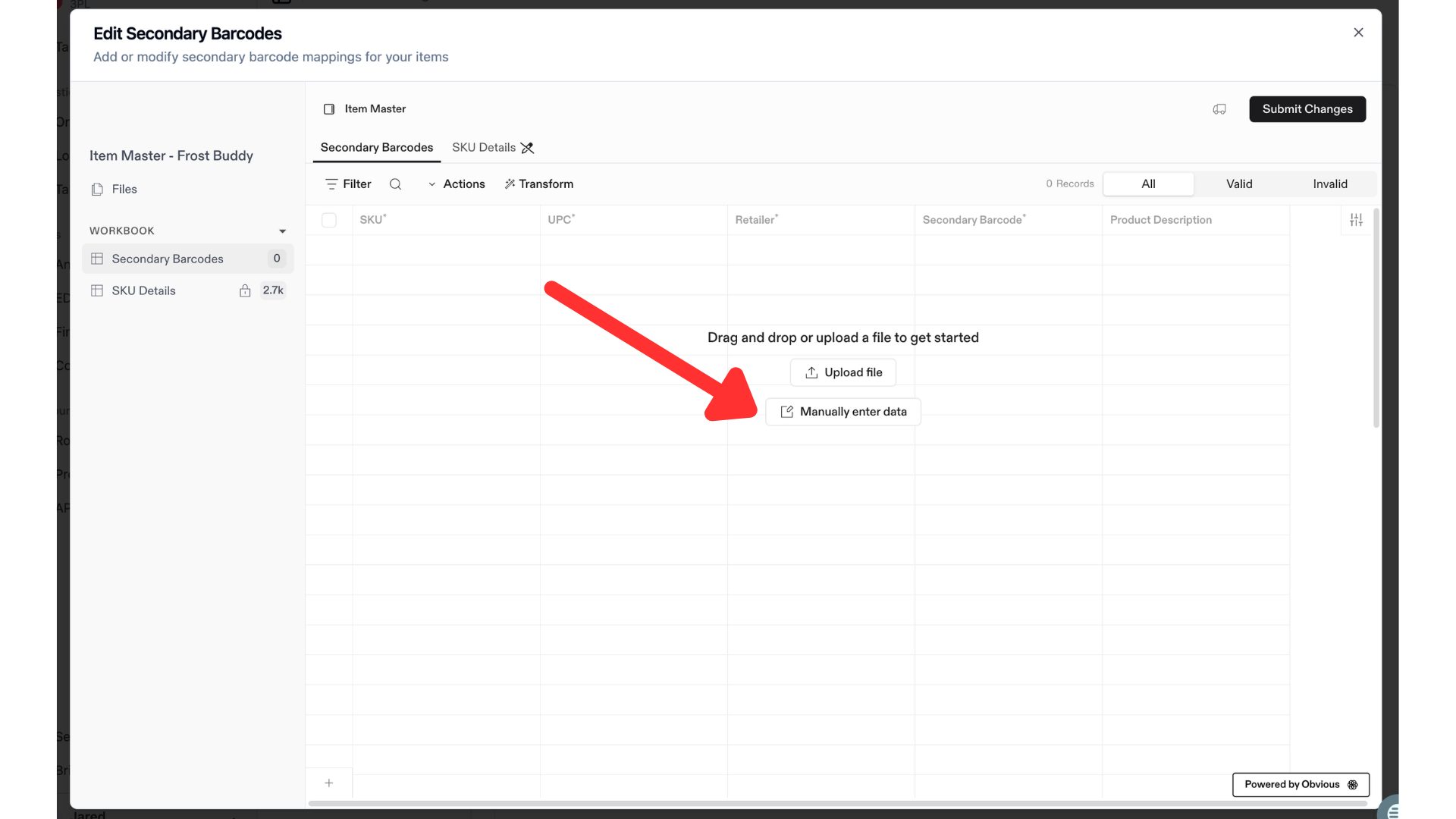Show All records
This screenshot has height=819, width=1456.
[x=1148, y=184]
